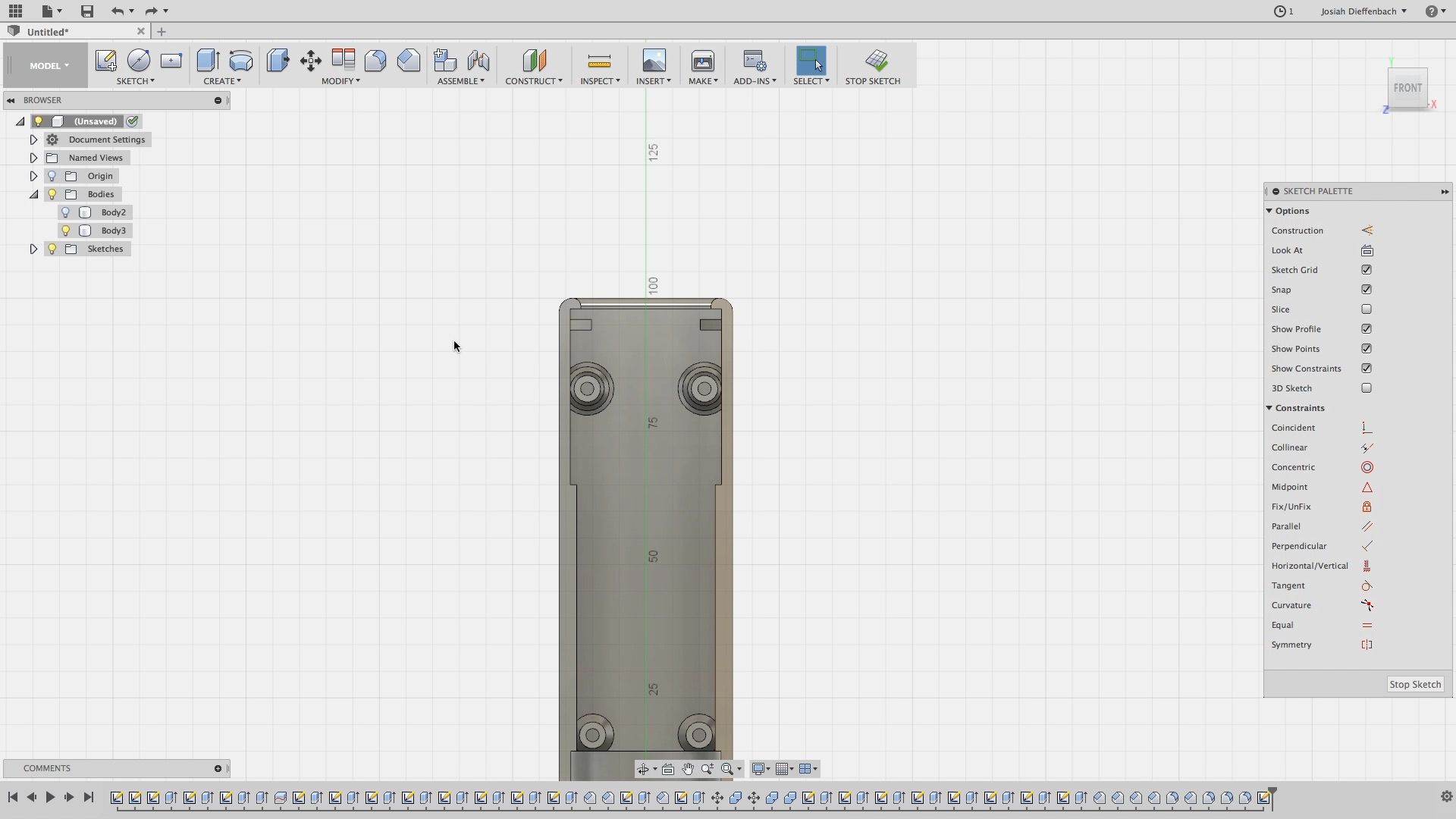
Task: Click the Save icon in top bar
Action: pos(87,11)
